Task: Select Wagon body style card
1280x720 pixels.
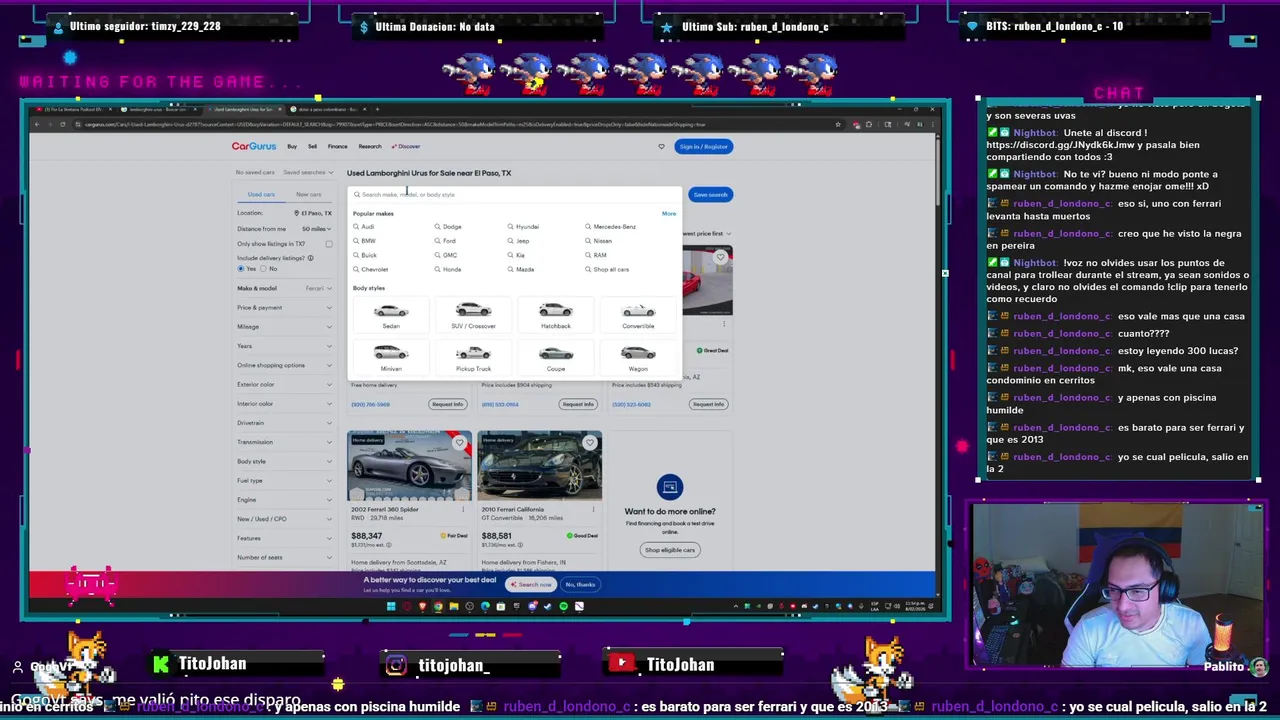Action: click(x=638, y=358)
